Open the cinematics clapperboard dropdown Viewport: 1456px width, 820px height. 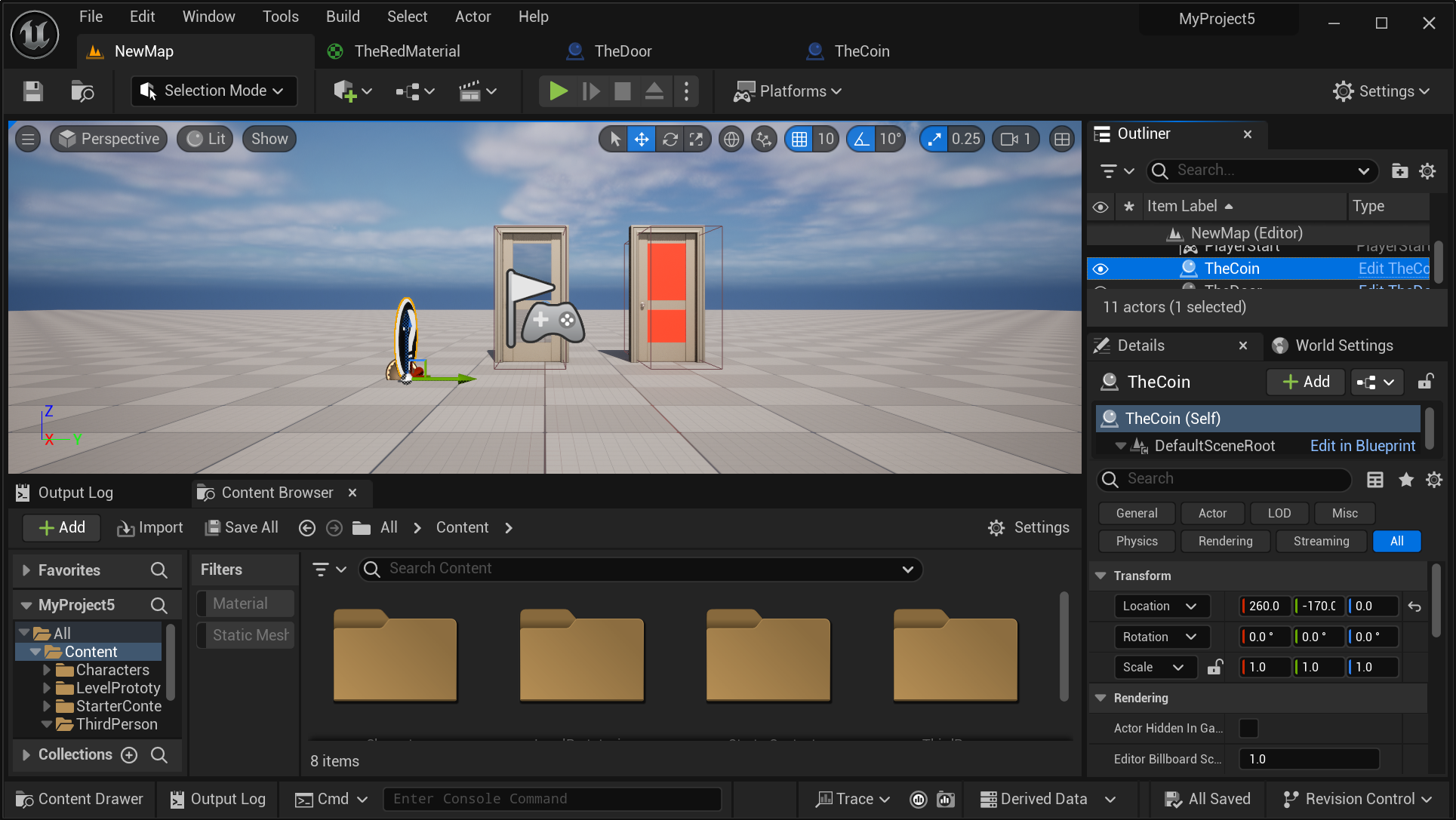point(477,91)
